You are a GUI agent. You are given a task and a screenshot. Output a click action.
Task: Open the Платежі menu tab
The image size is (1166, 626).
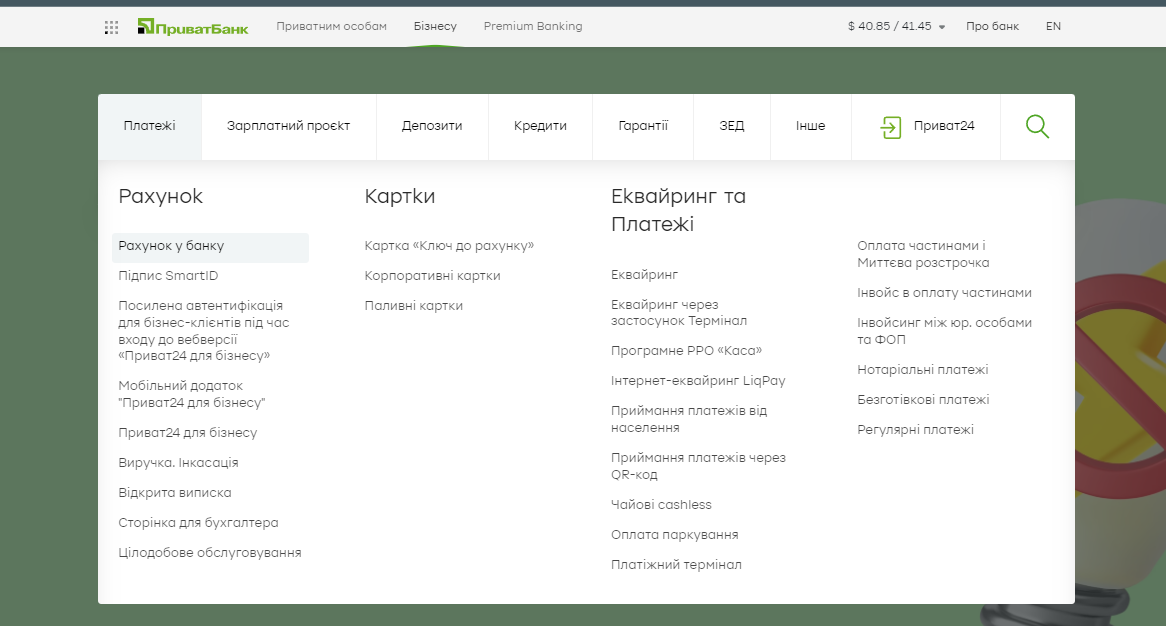[x=149, y=126]
